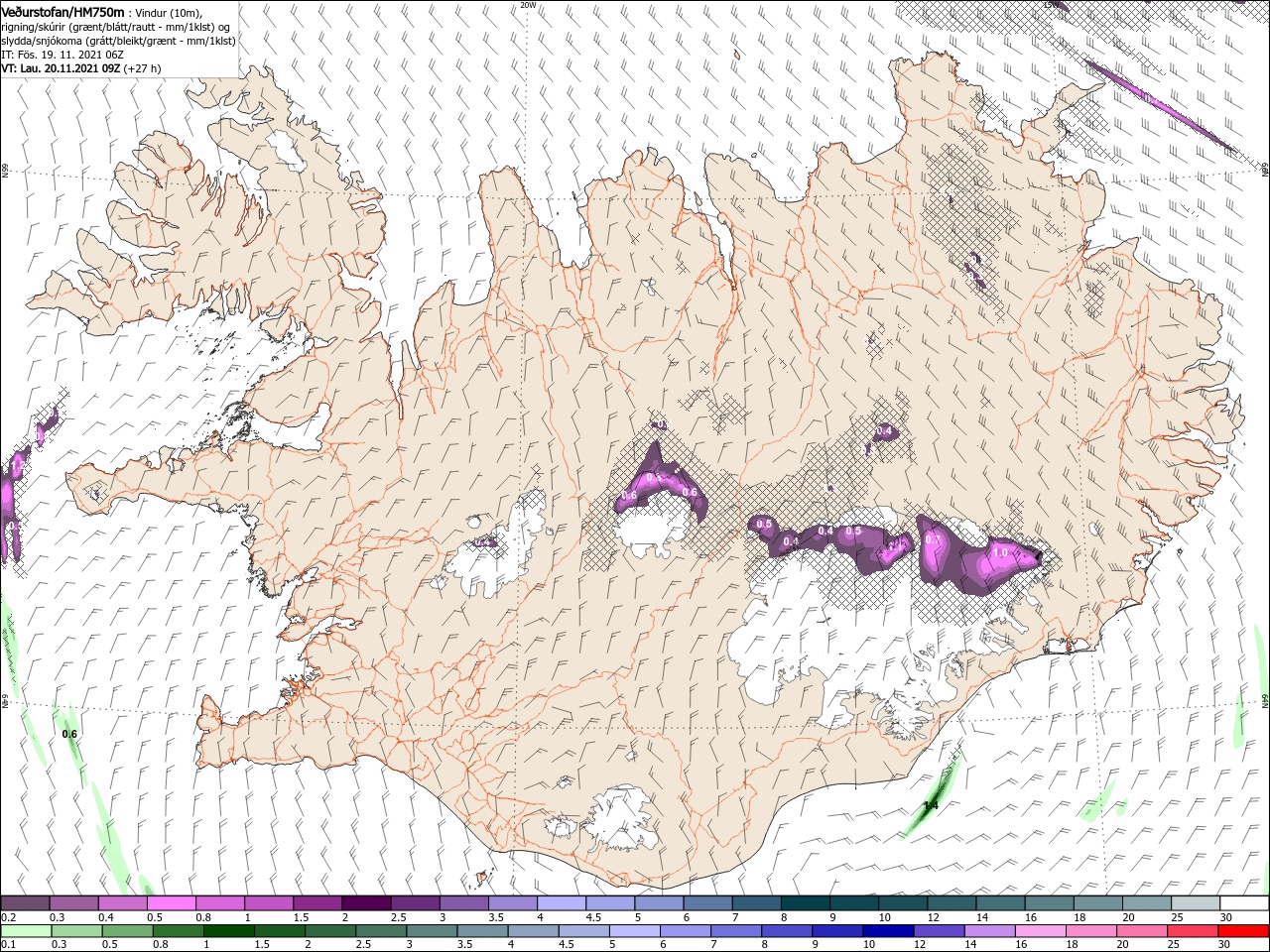This screenshot has height=952, width=1270.
Task: Click the '(+27 h)' forecast offset
Action: pyautogui.click(x=143, y=68)
